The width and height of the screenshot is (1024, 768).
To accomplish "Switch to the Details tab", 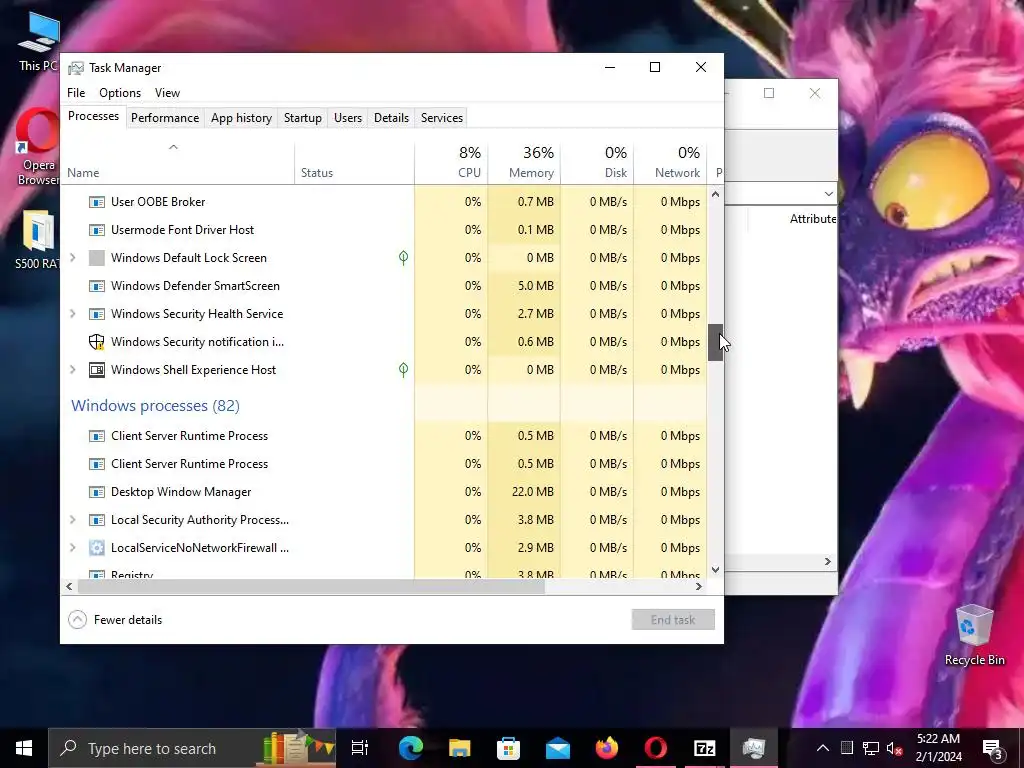I will pyautogui.click(x=391, y=118).
